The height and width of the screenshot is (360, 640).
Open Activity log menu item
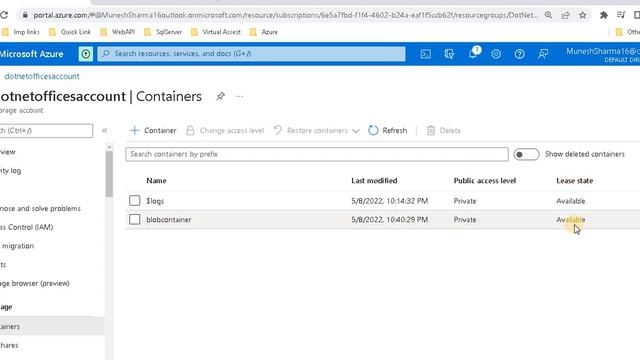pos(11,171)
